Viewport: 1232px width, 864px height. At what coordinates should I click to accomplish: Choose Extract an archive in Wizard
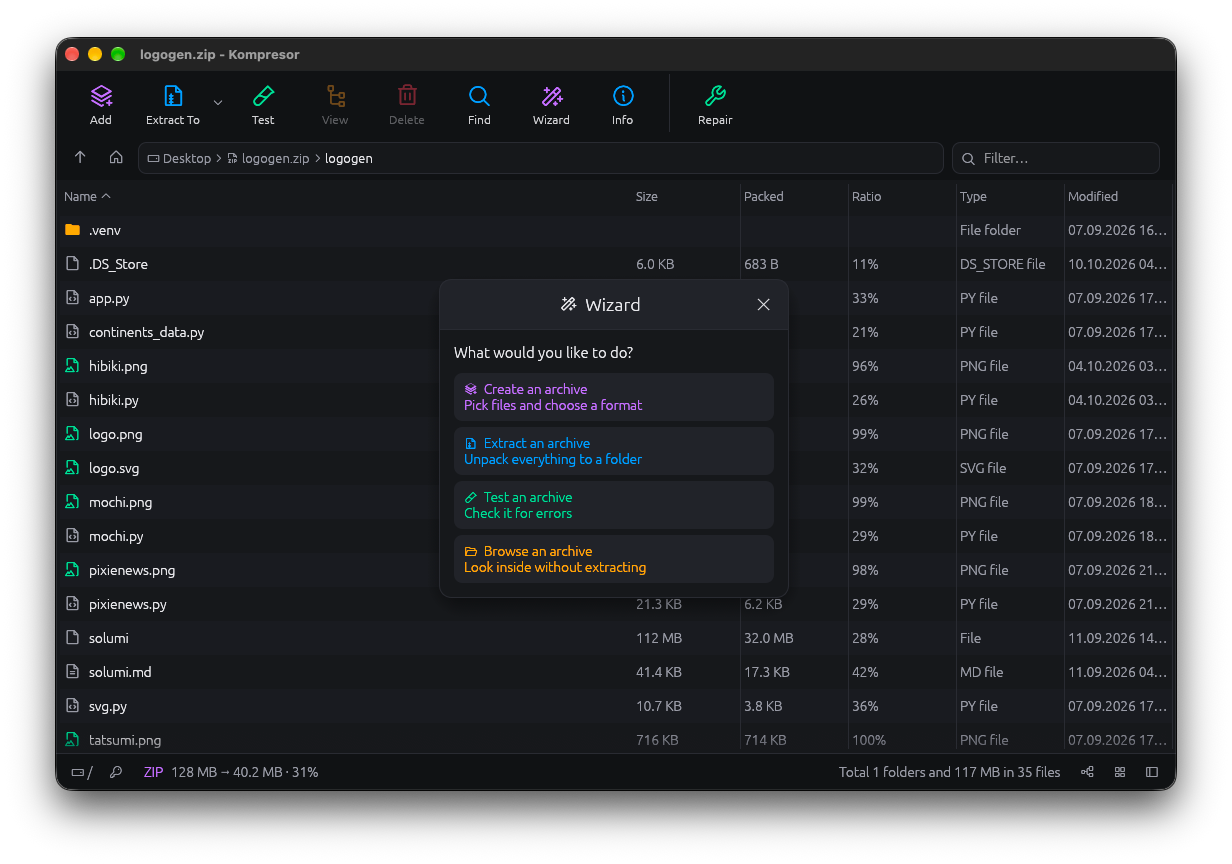tap(614, 451)
